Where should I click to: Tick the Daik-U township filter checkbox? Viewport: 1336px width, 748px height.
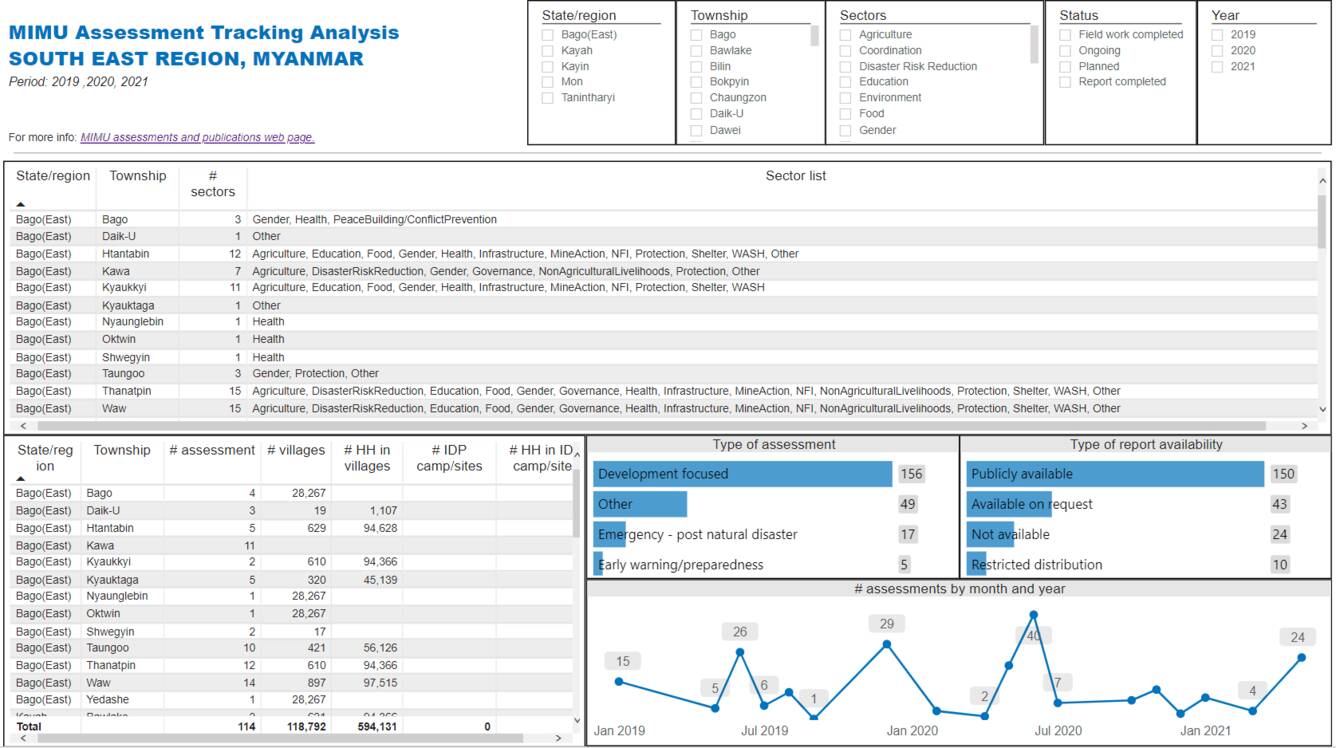(x=696, y=114)
